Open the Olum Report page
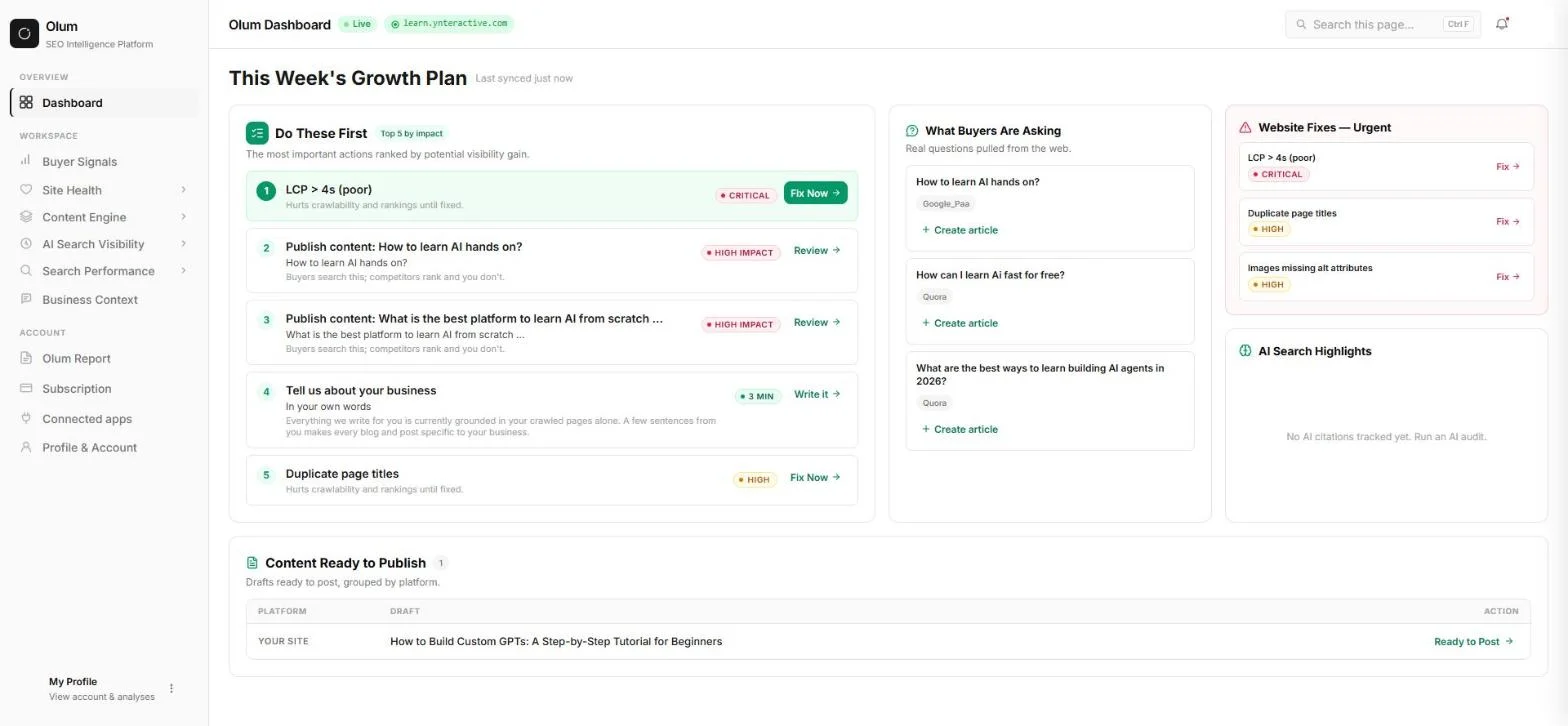Image resolution: width=1568 pixels, height=726 pixels. click(x=104, y=358)
